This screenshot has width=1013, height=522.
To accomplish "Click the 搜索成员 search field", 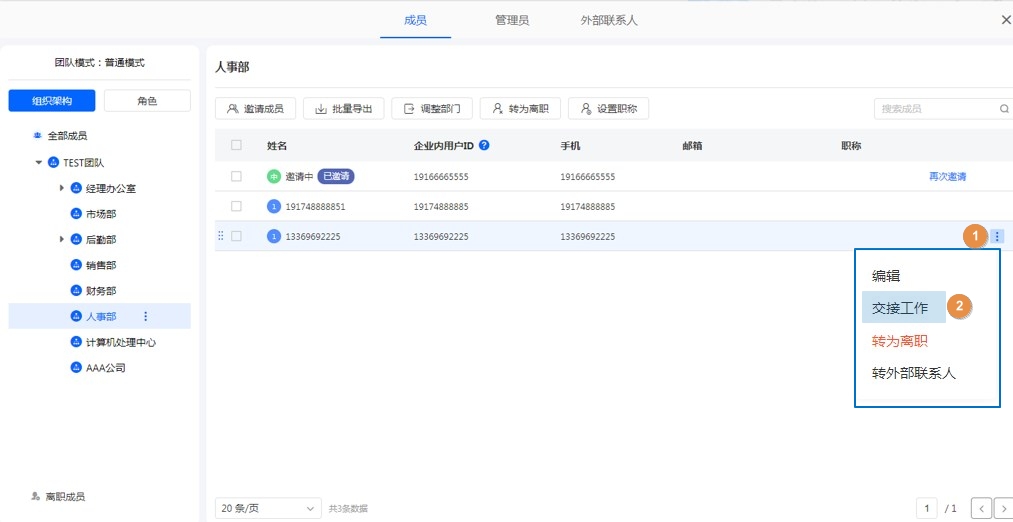I will [x=935, y=109].
